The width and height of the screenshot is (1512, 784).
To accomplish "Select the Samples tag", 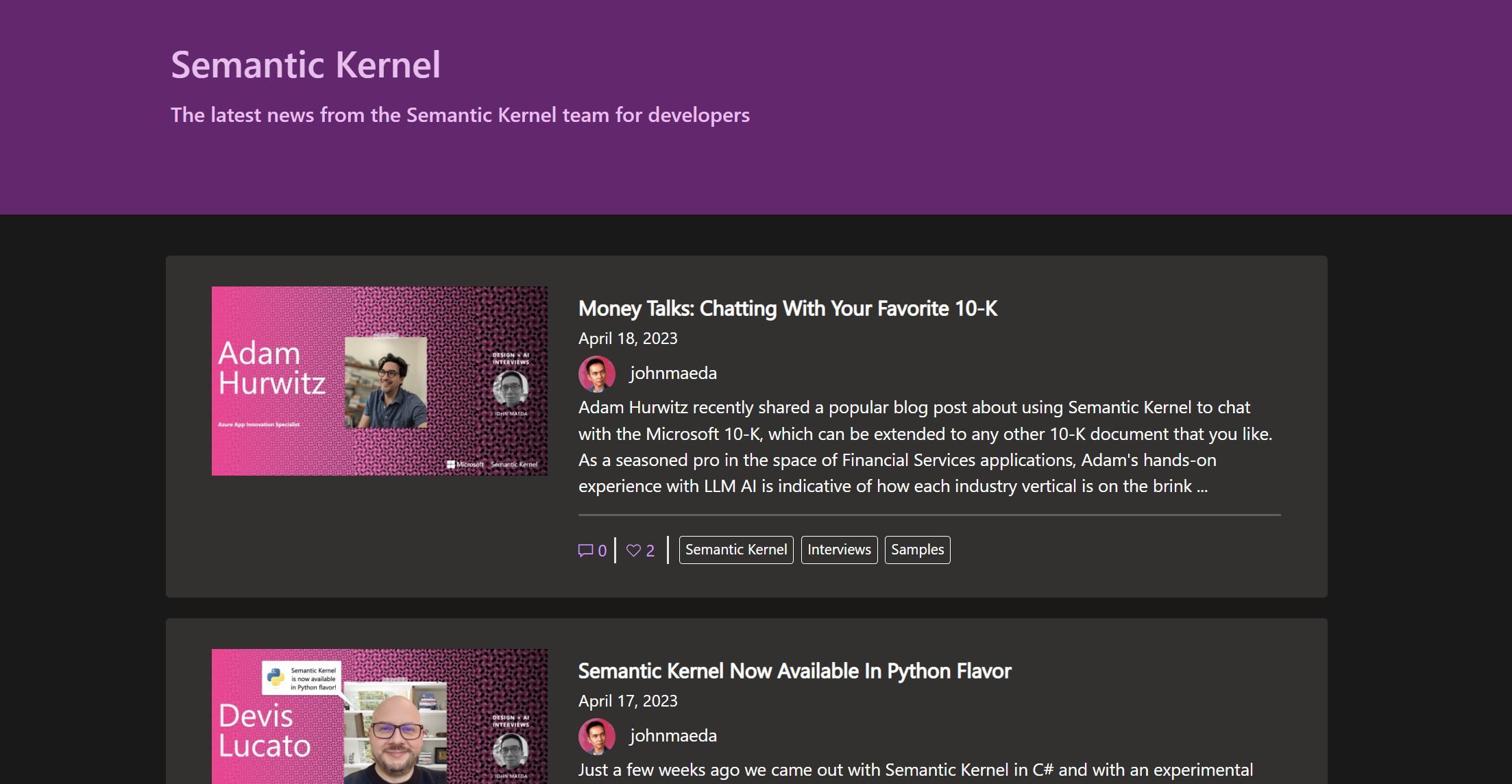I will [x=916, y=550].
